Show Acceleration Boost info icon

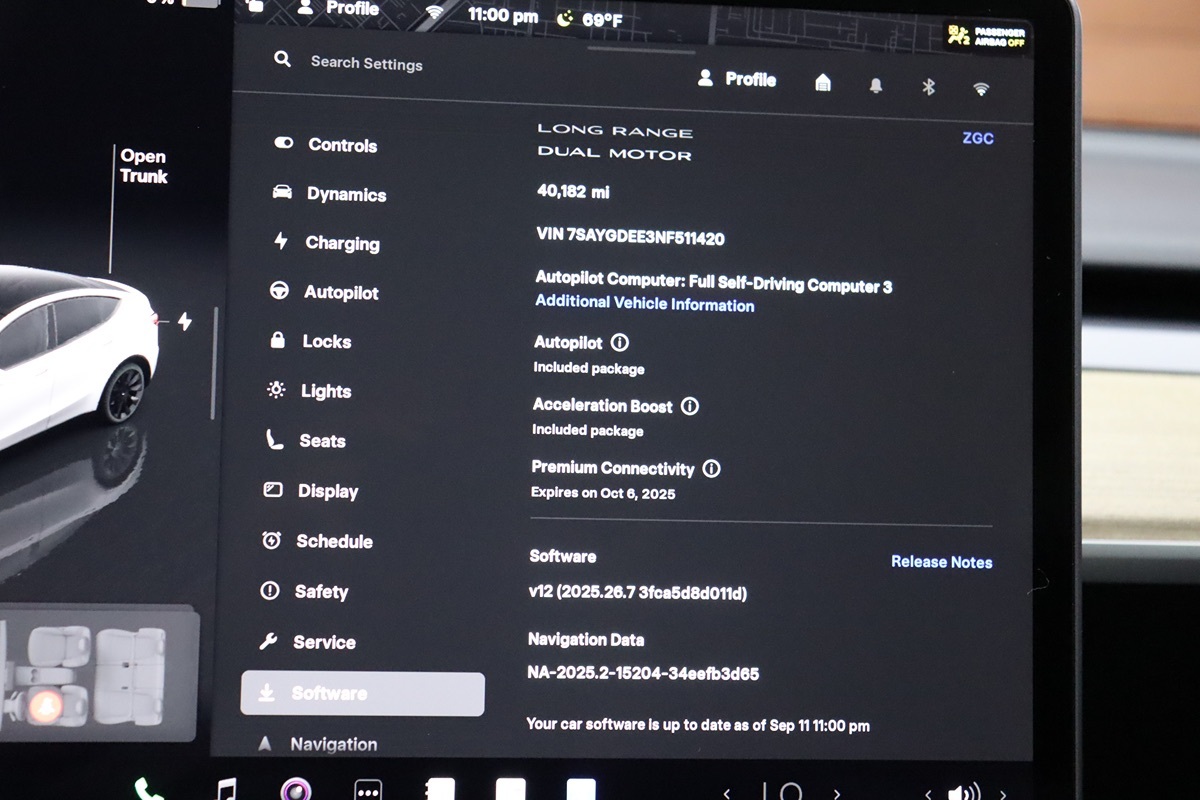[690, 406]
